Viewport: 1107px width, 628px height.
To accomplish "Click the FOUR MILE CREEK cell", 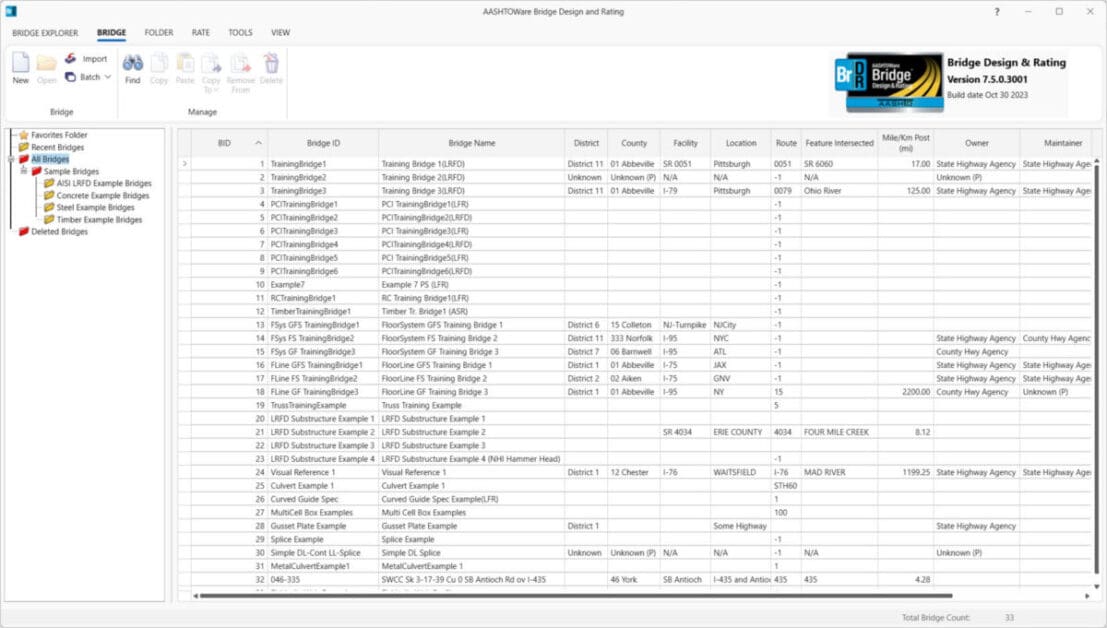I will coord(839,432).
